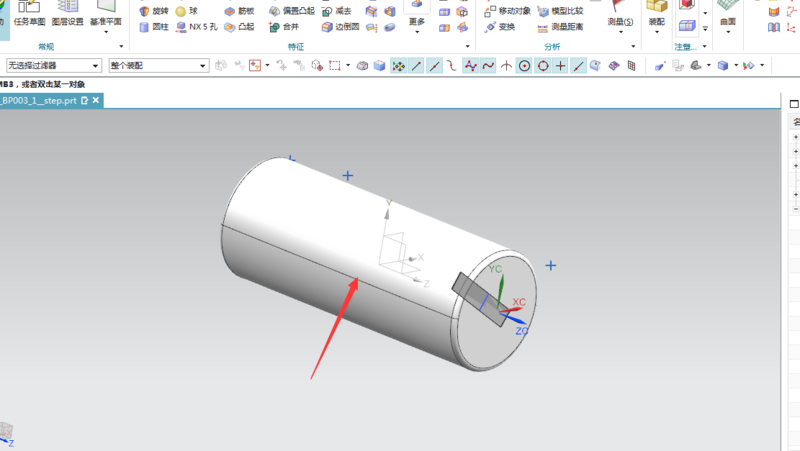Open 图层设置 (Layer Settings)
Image resolution: width=800 pixels, height=451 pixels.
[x=67, y=14]
